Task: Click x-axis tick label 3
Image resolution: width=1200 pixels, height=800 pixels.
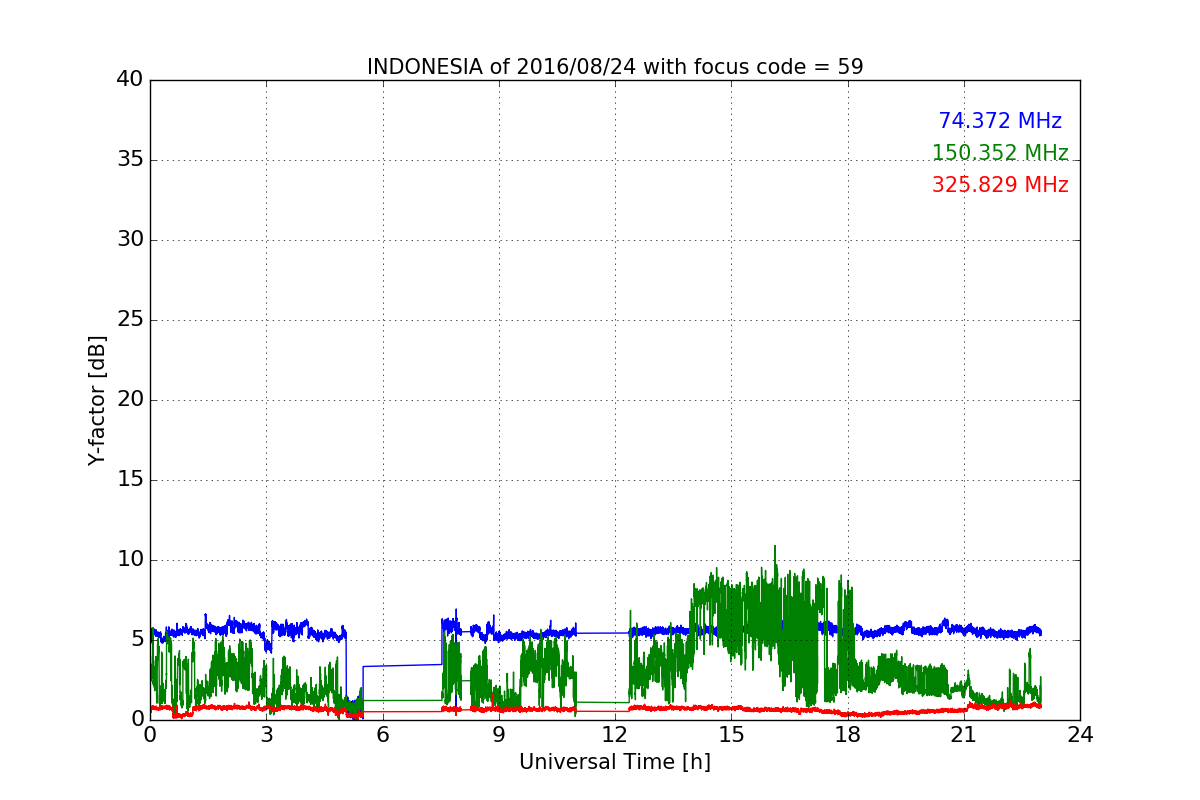Action: tap(266, 735)
